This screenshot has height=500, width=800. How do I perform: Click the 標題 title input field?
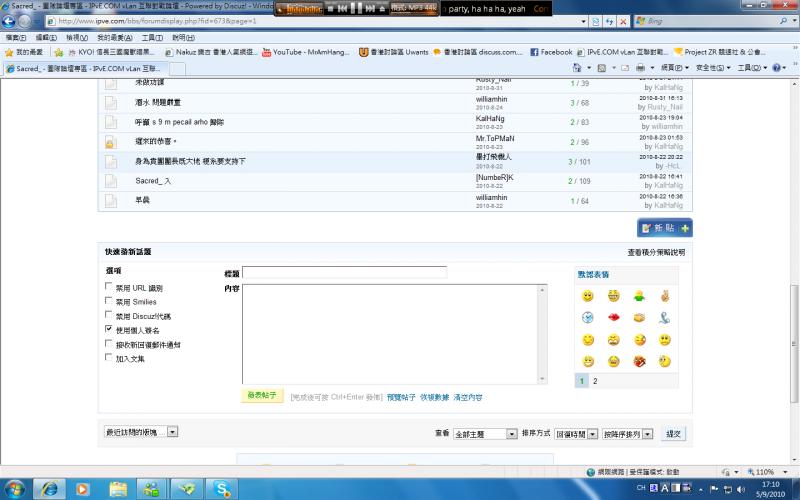(344, 272)
